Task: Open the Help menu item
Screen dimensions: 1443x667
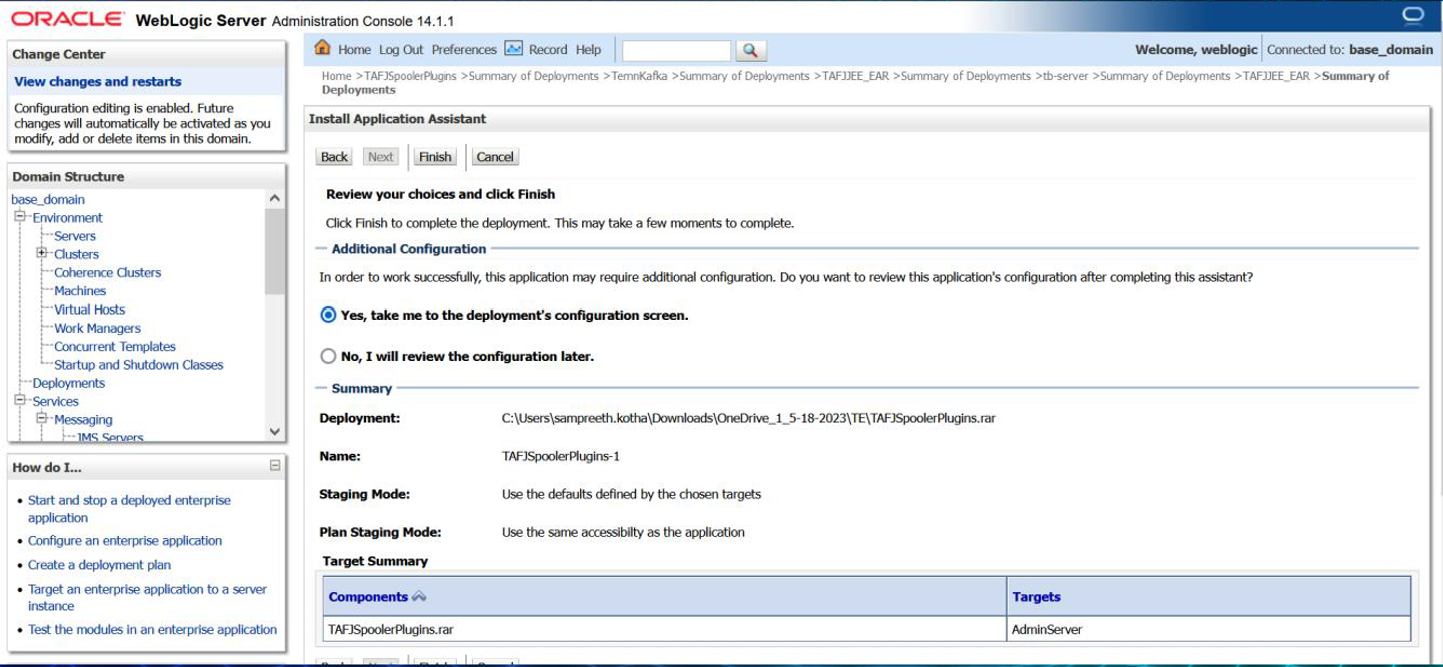Action: [x=589, y=50]
